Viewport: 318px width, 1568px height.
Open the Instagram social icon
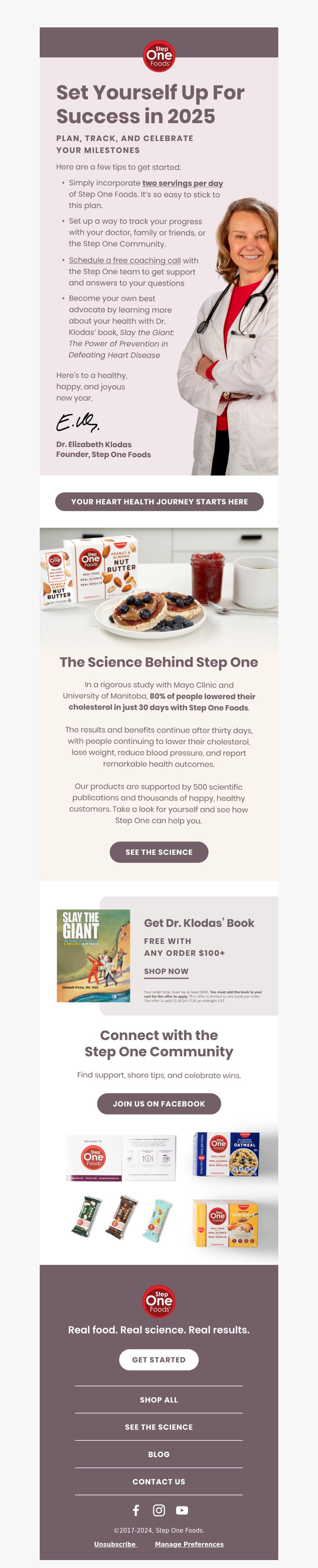click(159, 1510)
